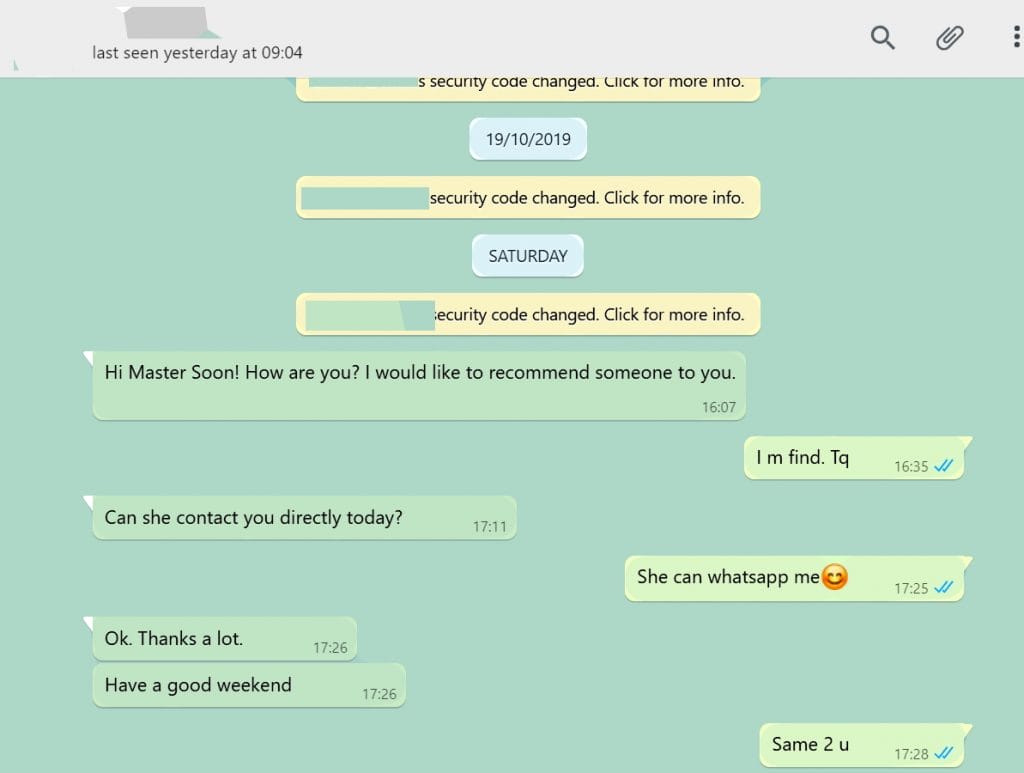
Task: Click double ticks on "I m find. Tq"
Action: coord(943,466)
